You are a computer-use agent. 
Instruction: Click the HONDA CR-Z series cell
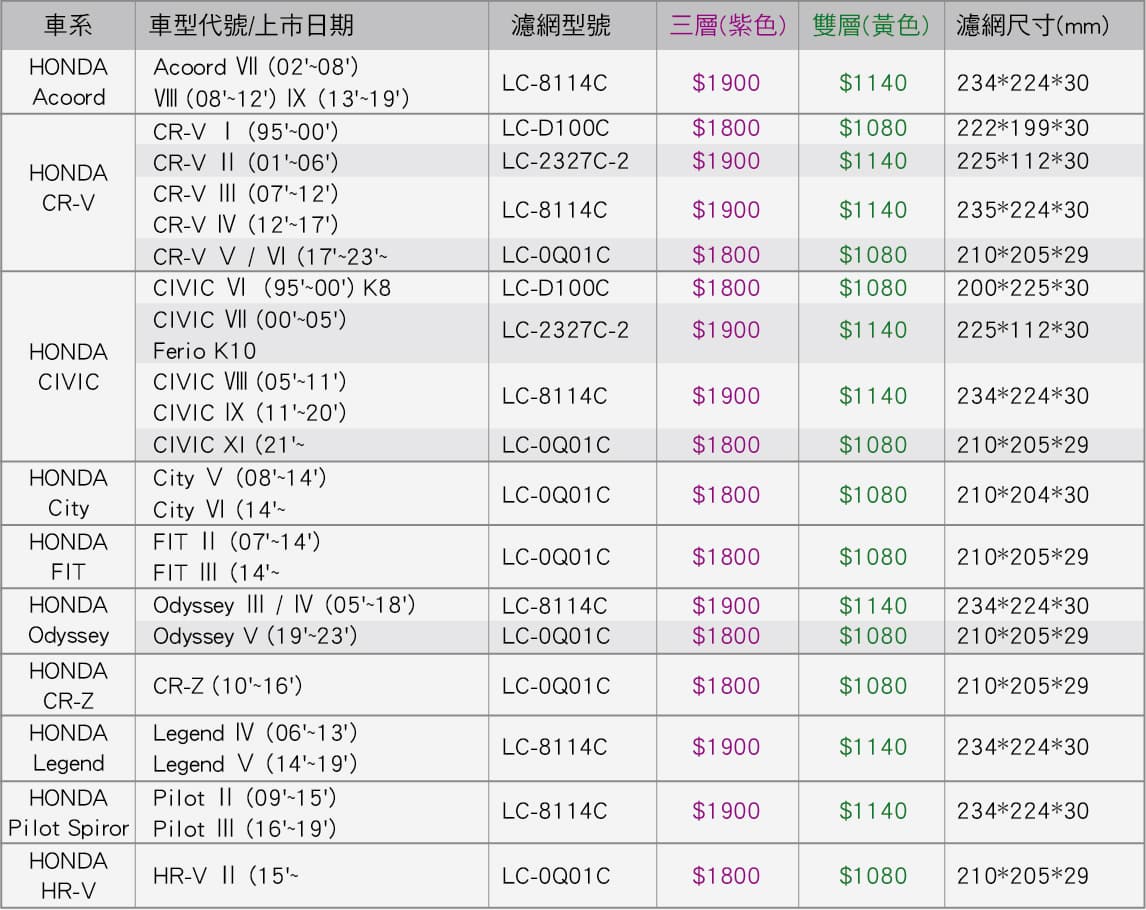point(68,686)
